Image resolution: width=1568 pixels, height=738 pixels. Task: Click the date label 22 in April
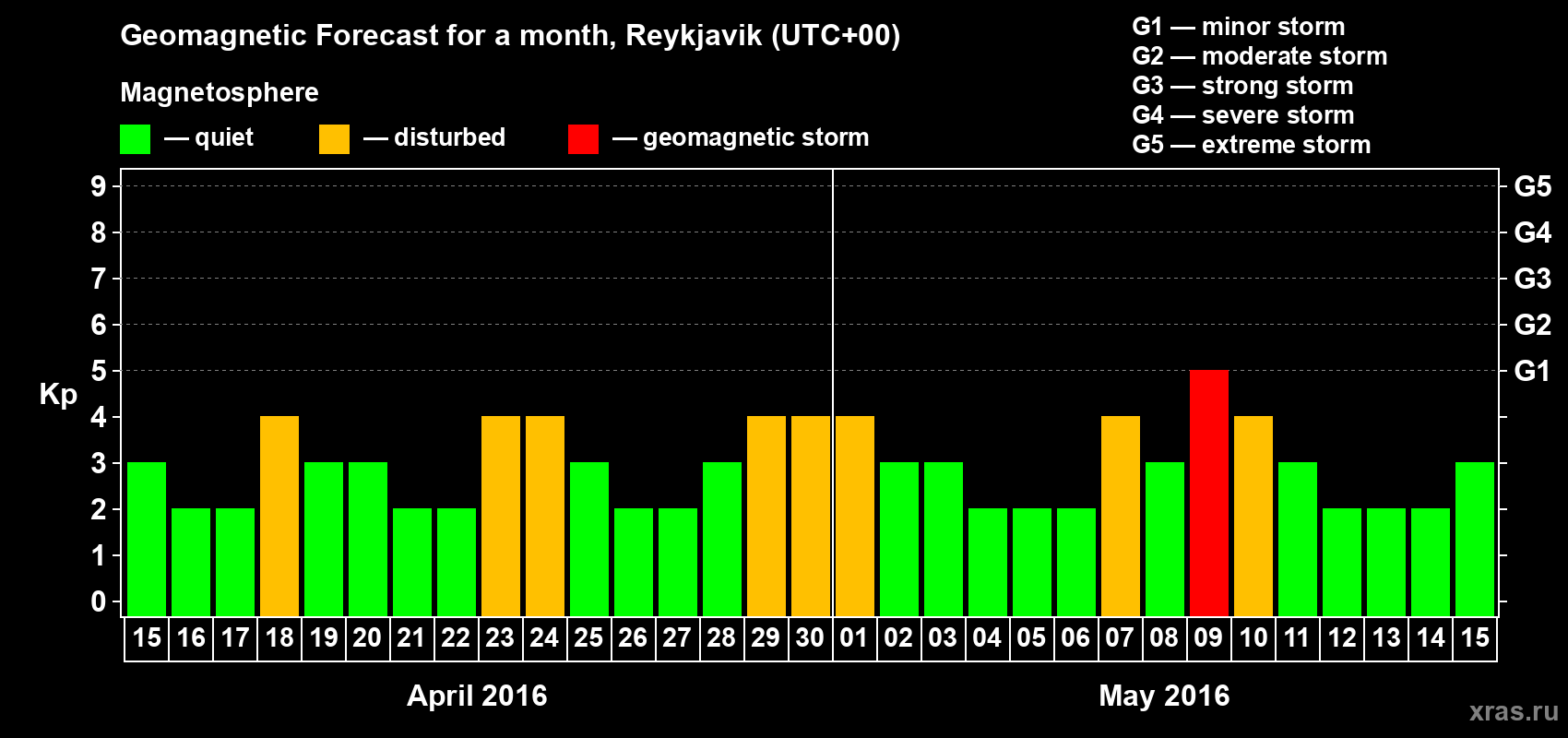tap(456, 637)
